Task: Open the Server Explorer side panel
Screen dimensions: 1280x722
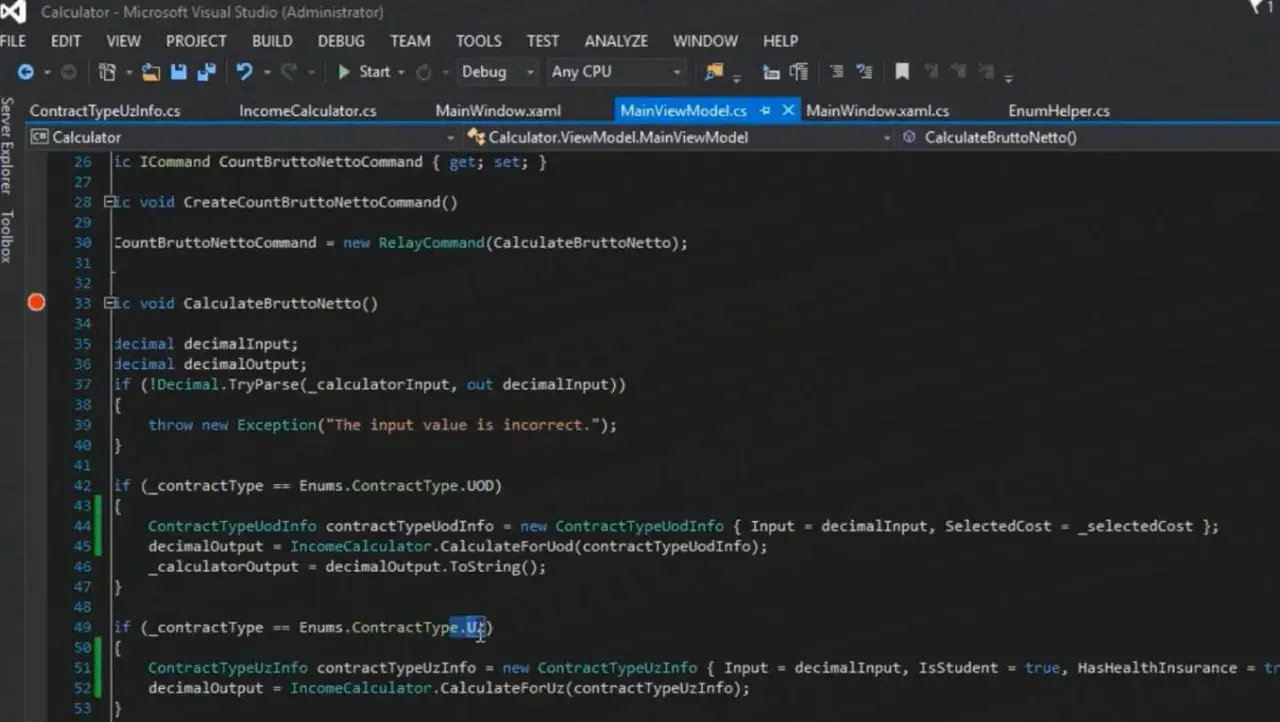Action: click(7, 145)
